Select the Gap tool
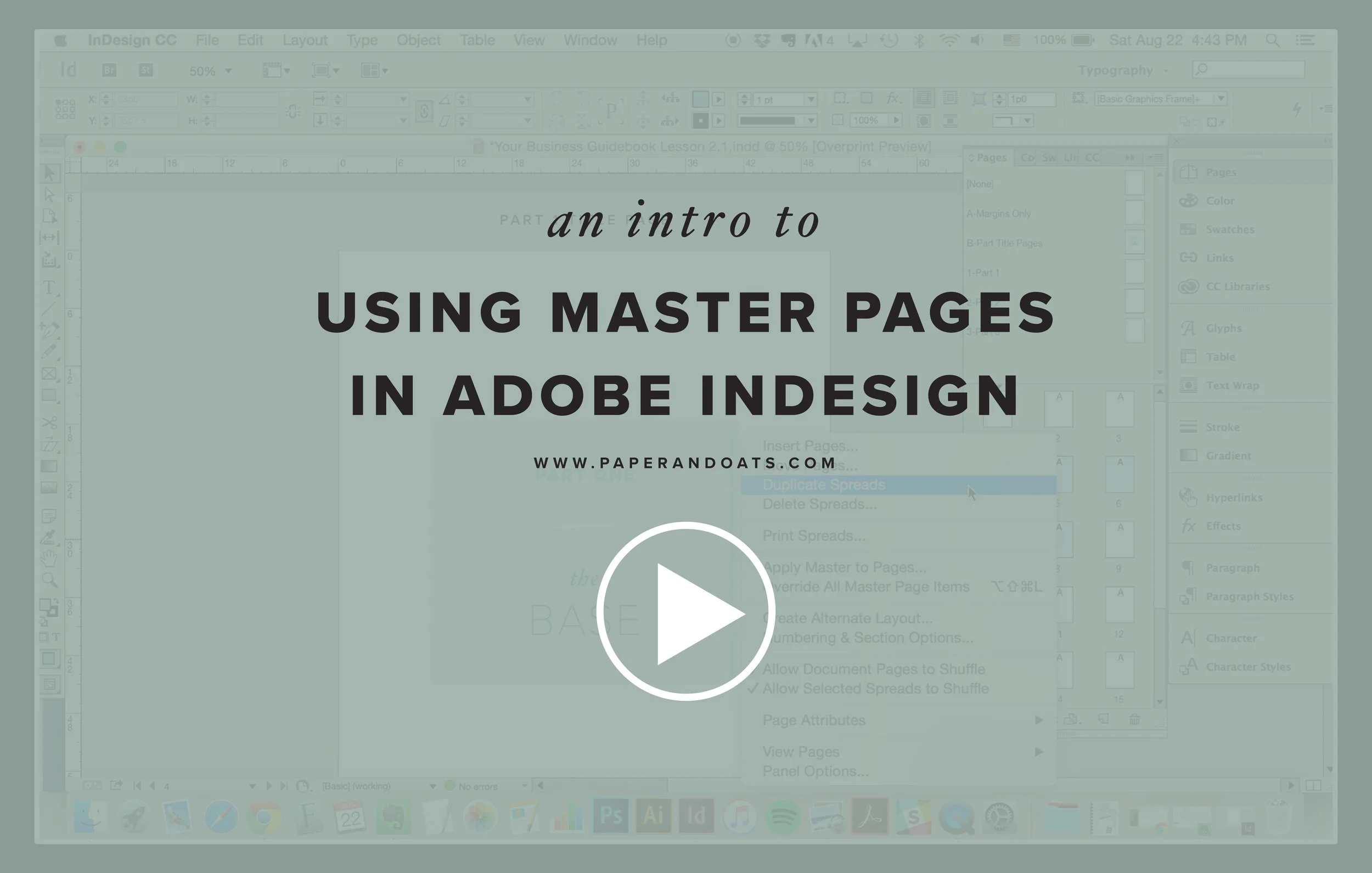Image resolution: width=1372 pixels, height=873 pixels. coord(49,238)
